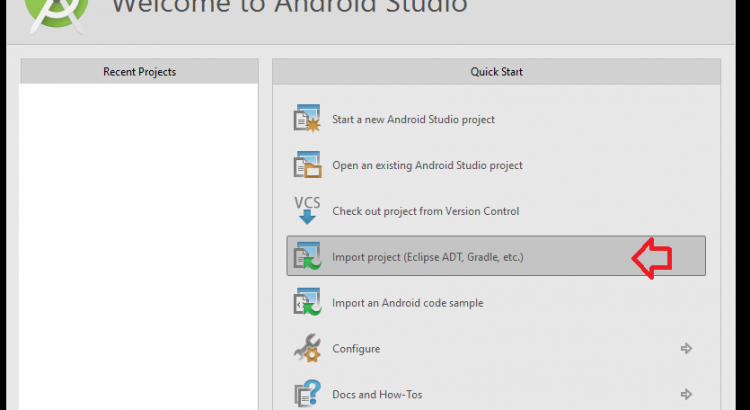Screen dimensions: 750x410
Task: Select 'Start a new Android Studio project' text
Action: (x=413, y=119)
